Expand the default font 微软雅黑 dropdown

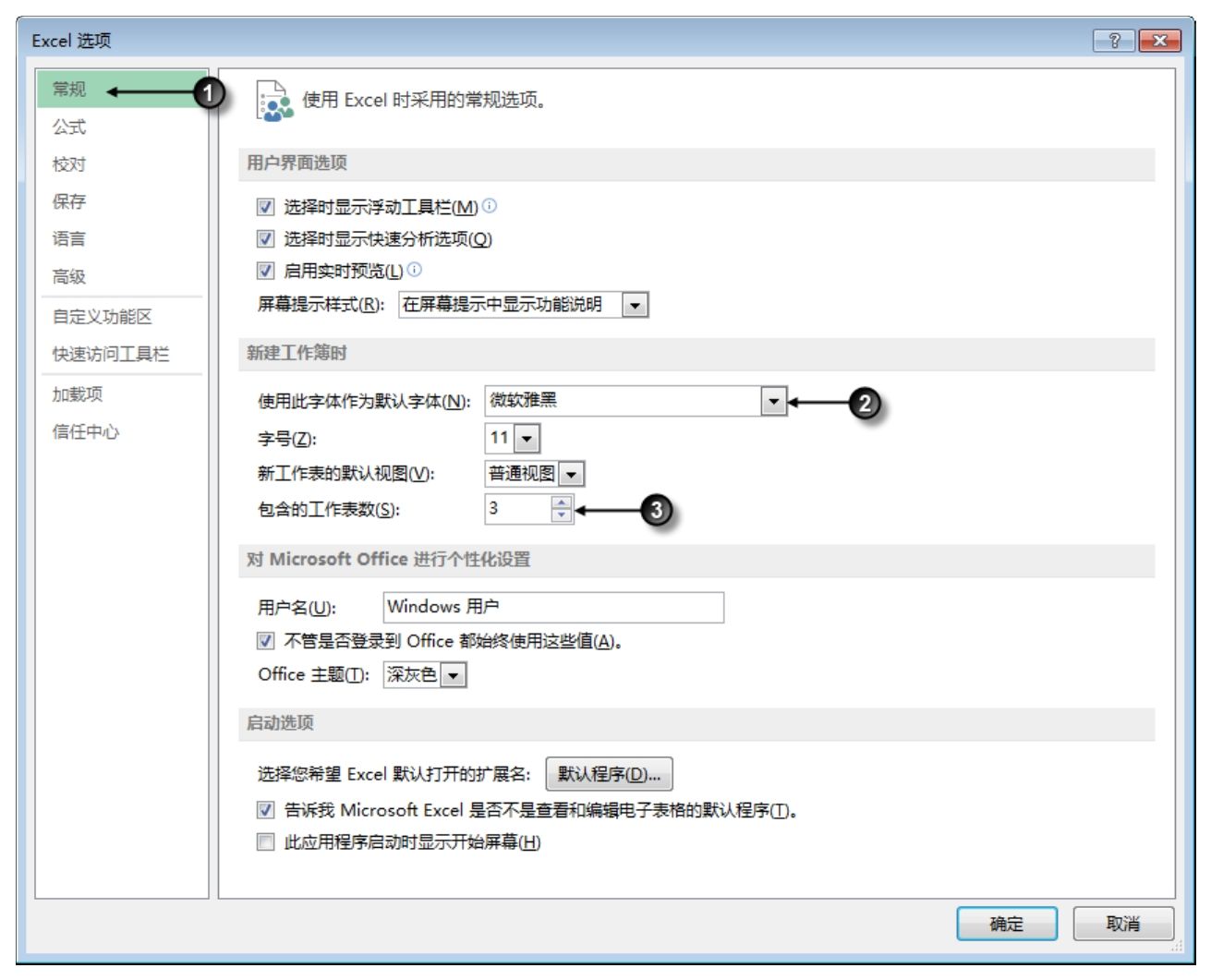pyautogui.click(x=774, y=402)
